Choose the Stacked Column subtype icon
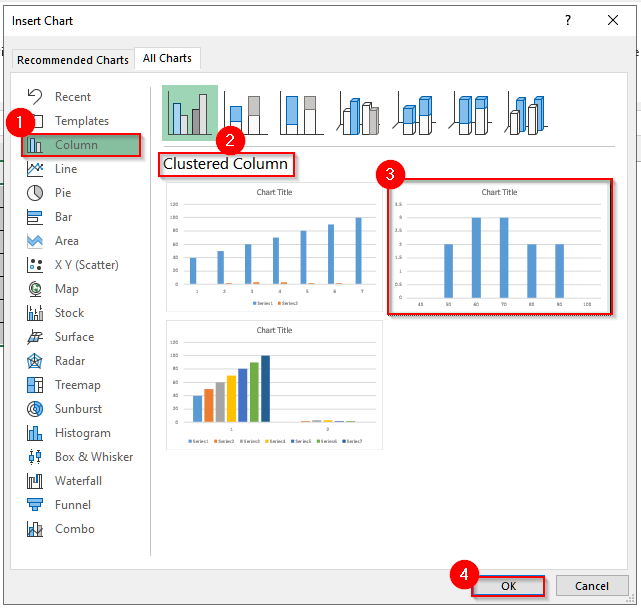 (x=246, y=112)
